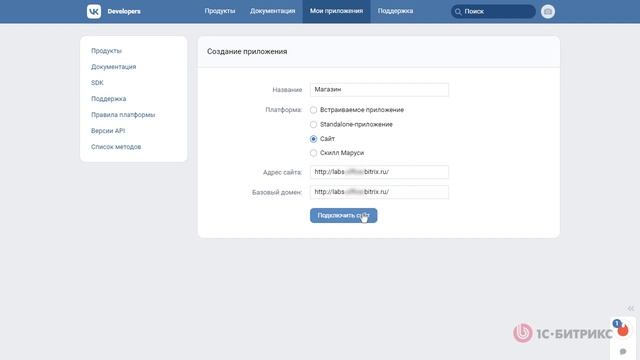640x360 pixels.
Task: Click the Базовый домен input field
Action: click(379, 192)
